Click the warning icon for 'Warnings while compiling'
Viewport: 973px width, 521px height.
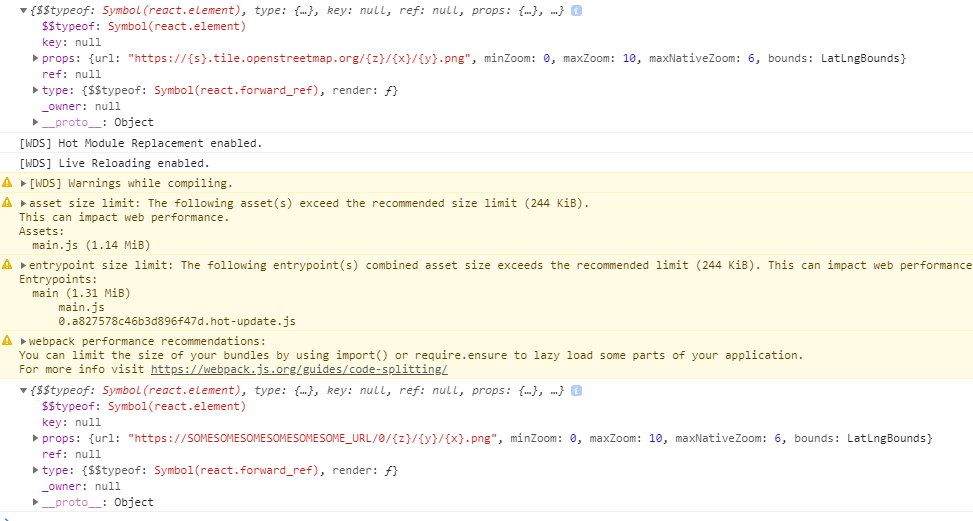pyautogui.click(x=7, y=182)
